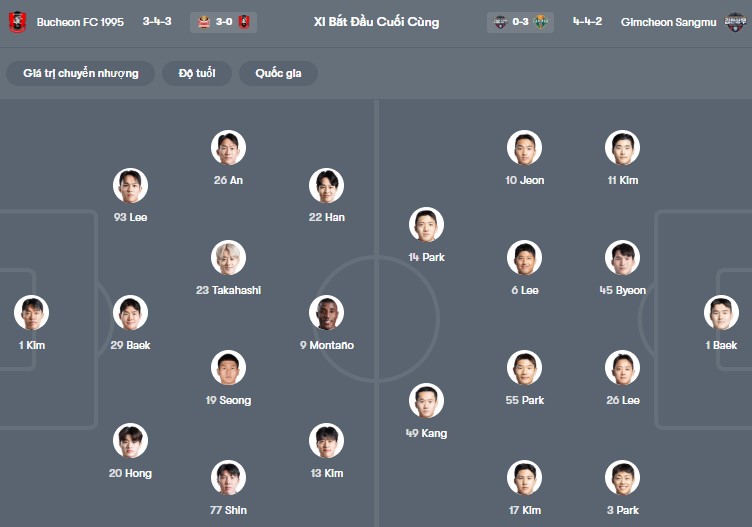Open Bucheon's last match 3-0 result
The height and width of the screenshot is (527, 752).
tap(223, 21)
